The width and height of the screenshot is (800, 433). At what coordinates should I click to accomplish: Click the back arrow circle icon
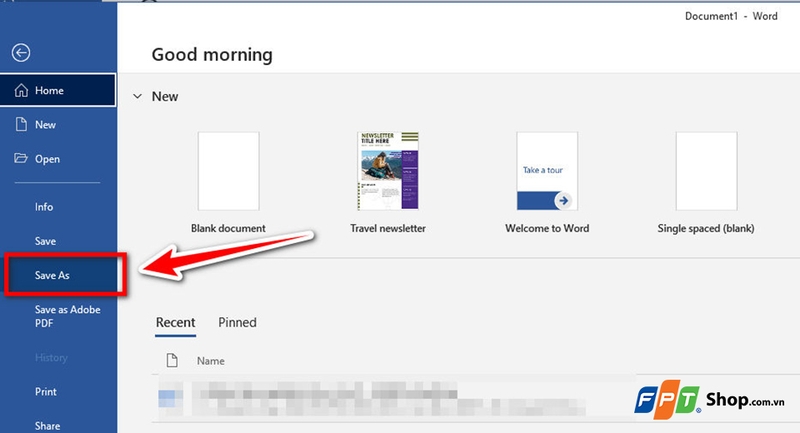(x=21, y=53)
